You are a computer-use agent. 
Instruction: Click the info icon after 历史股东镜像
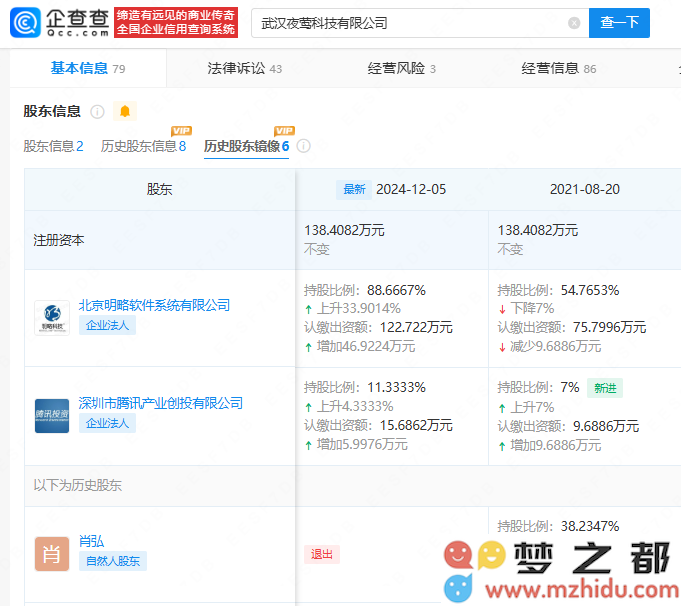click(x=303, y=146)
